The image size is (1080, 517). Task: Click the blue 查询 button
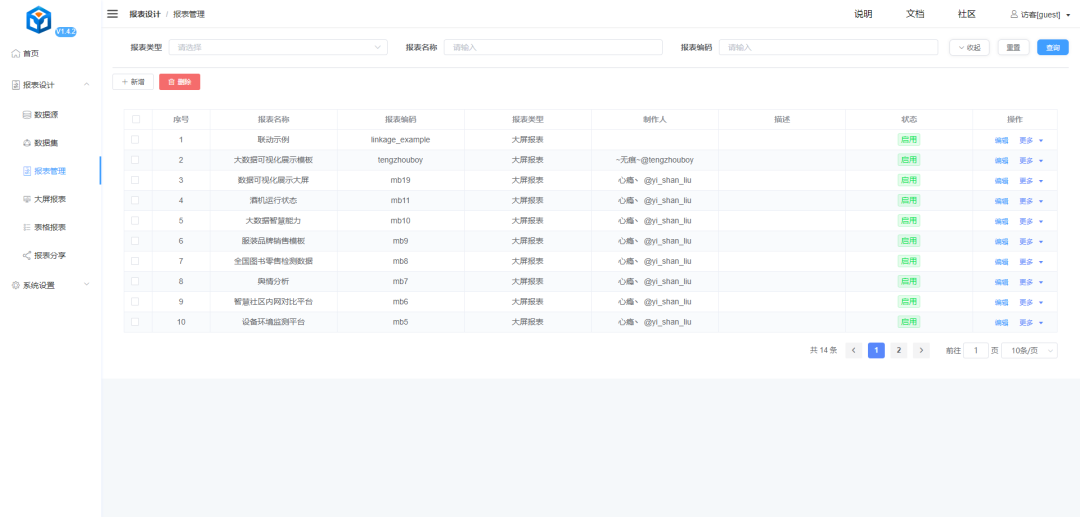[x=1052, y=47]
